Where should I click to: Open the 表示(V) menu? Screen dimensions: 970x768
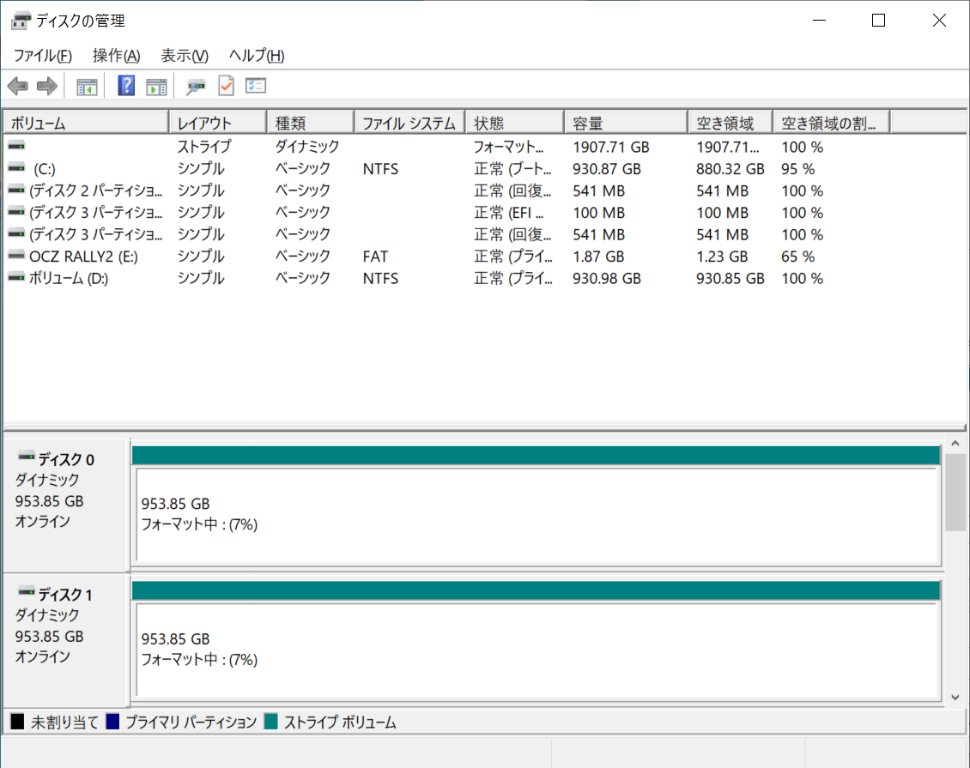(184, 56)
